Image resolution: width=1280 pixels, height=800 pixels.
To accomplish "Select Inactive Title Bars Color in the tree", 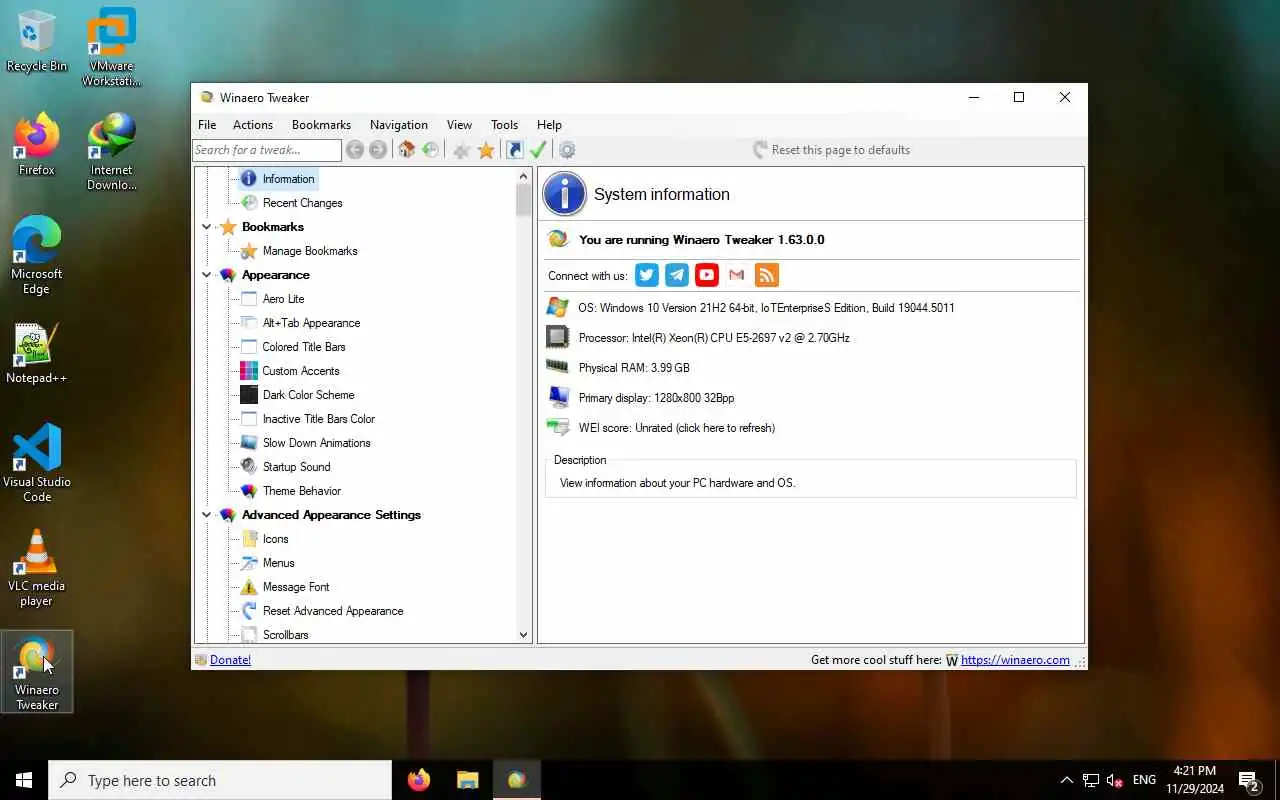I will point(319,419).
